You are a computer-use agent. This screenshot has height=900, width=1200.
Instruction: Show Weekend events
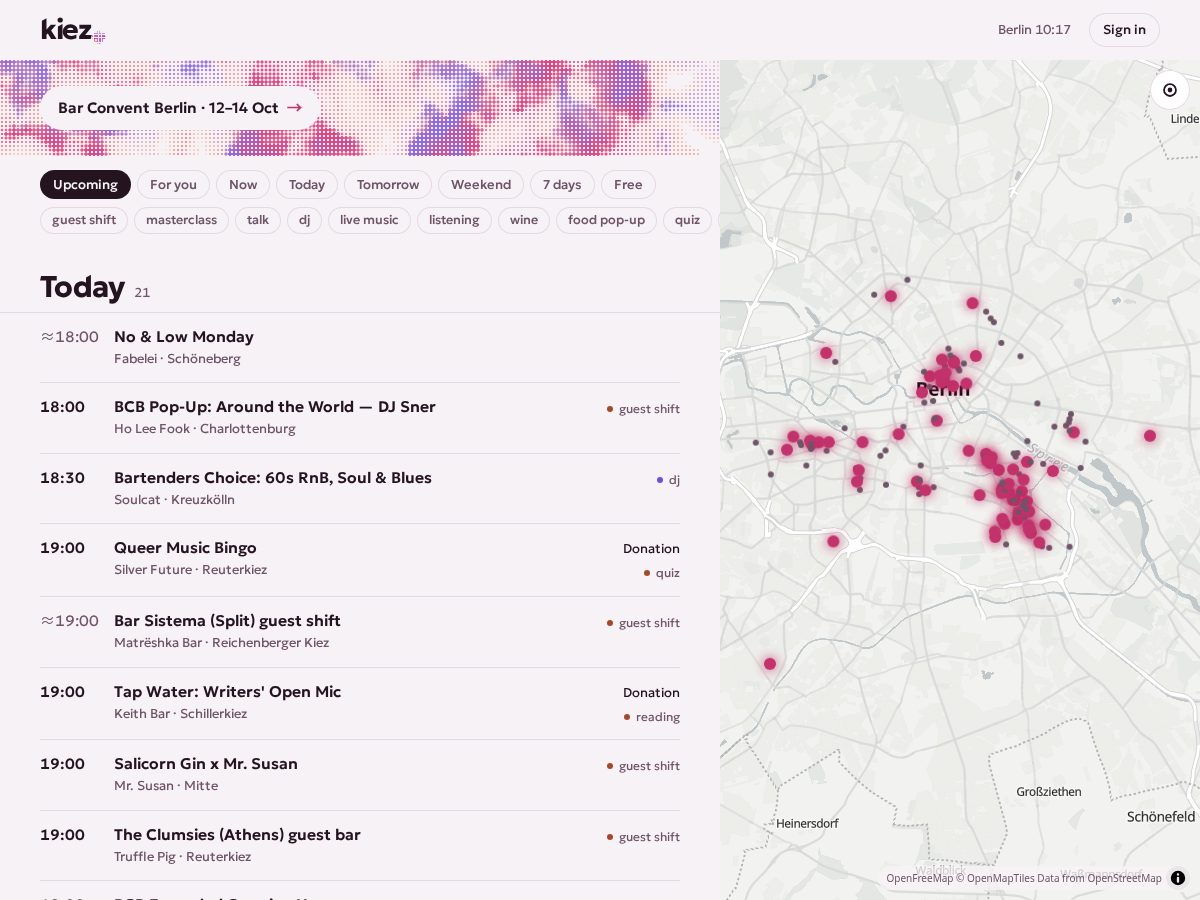click(481, 185)
